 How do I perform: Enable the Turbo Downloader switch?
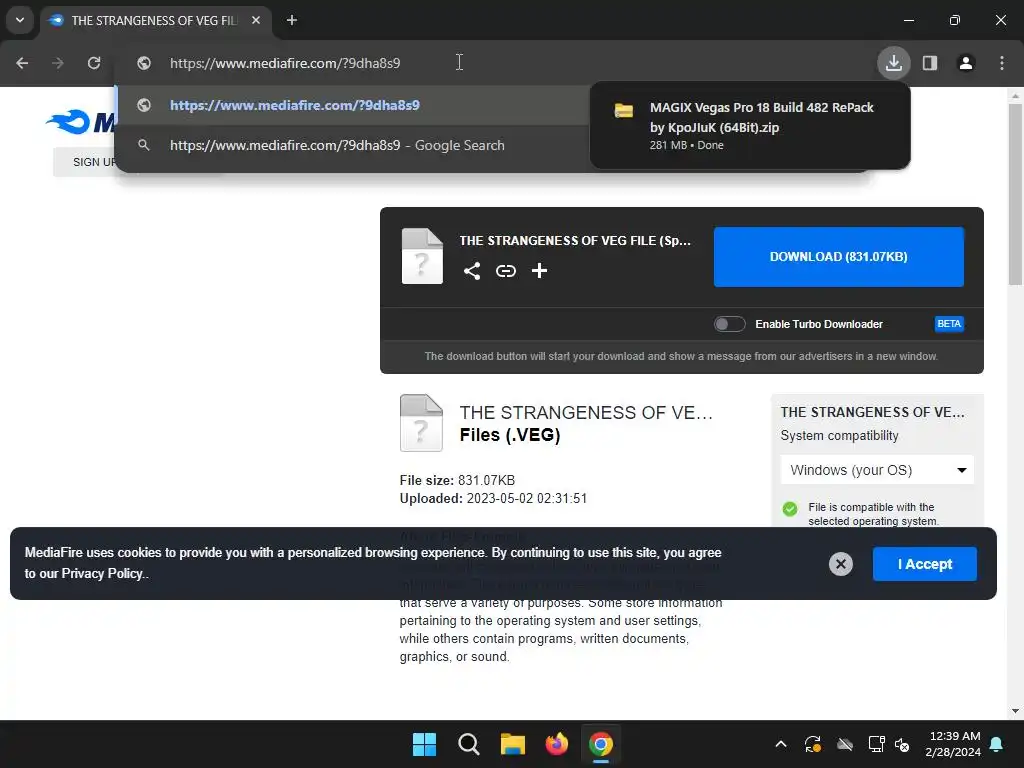click(729, 324)
